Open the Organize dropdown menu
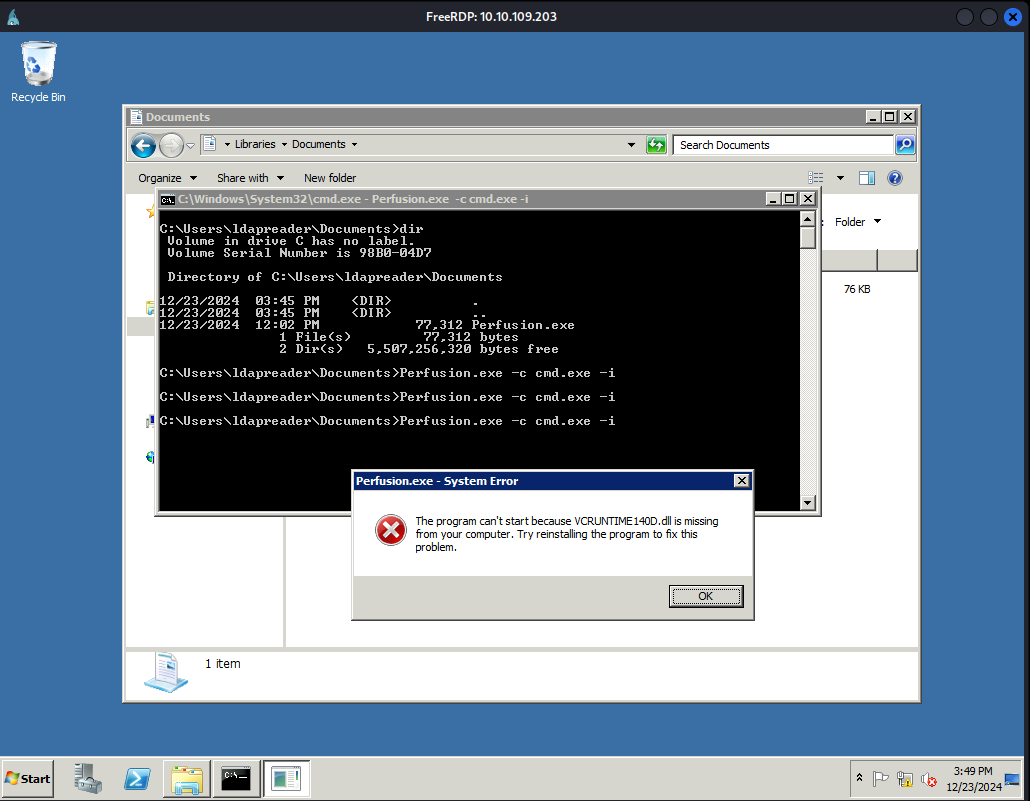The height and width of the screenshot is (801, 1030). coord(166,178)
